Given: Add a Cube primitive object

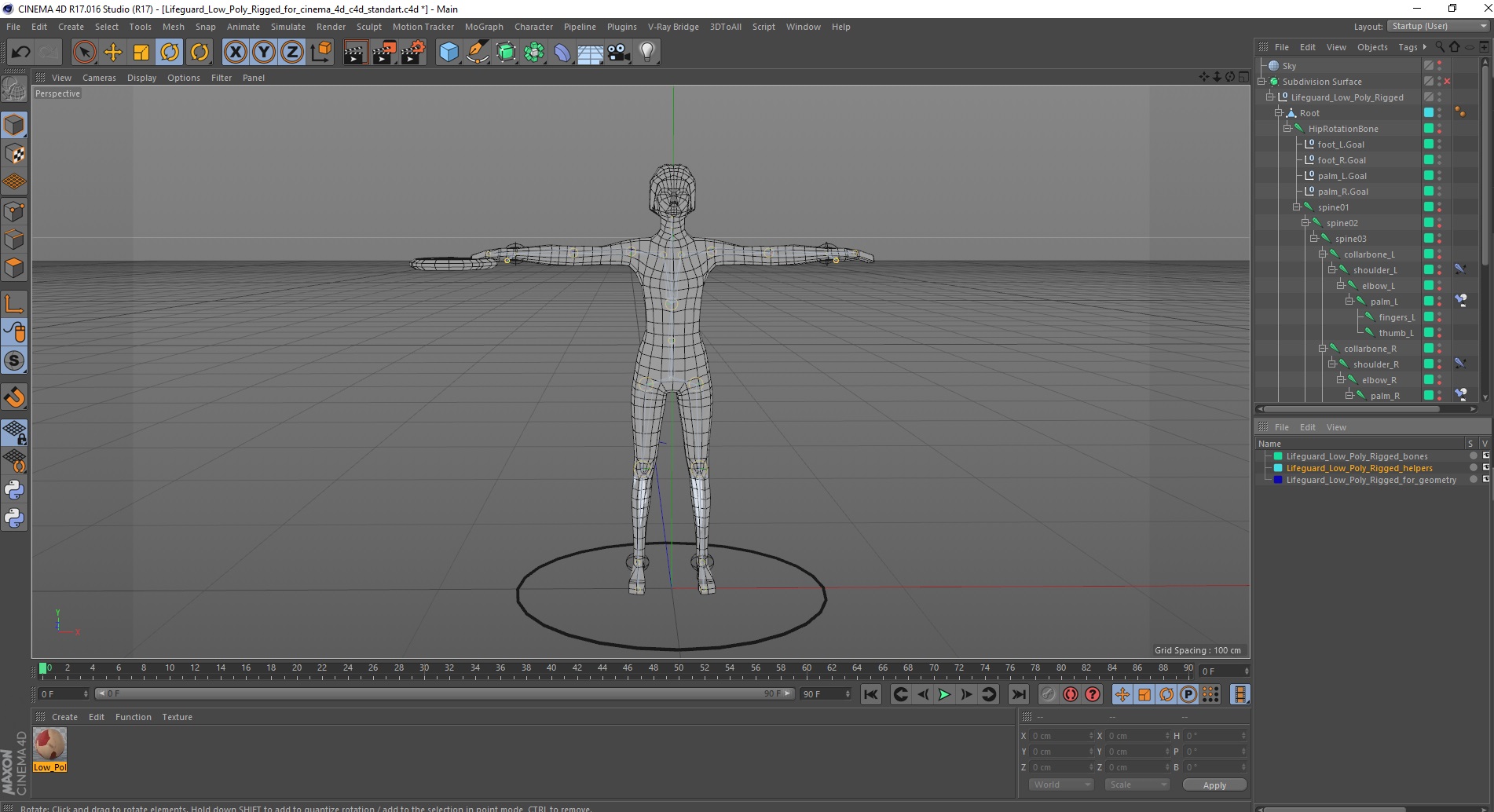Looking at the screenshot, I should [449, 53].
